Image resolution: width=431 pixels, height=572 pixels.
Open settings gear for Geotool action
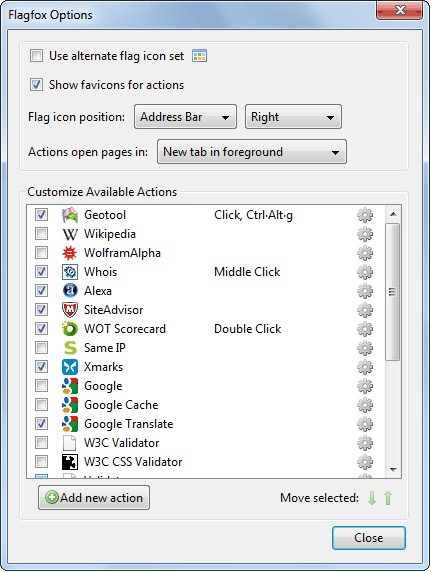pyautogui.click(x=365, y=215)
